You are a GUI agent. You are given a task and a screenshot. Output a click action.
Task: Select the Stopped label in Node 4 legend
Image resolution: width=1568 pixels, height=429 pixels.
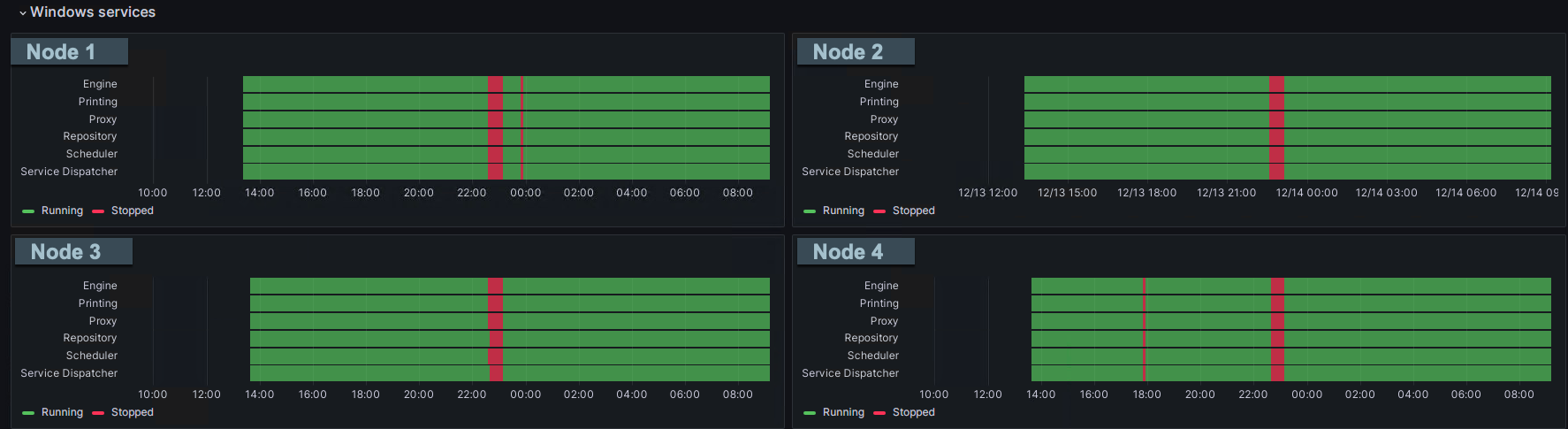[x=913, y=412]
